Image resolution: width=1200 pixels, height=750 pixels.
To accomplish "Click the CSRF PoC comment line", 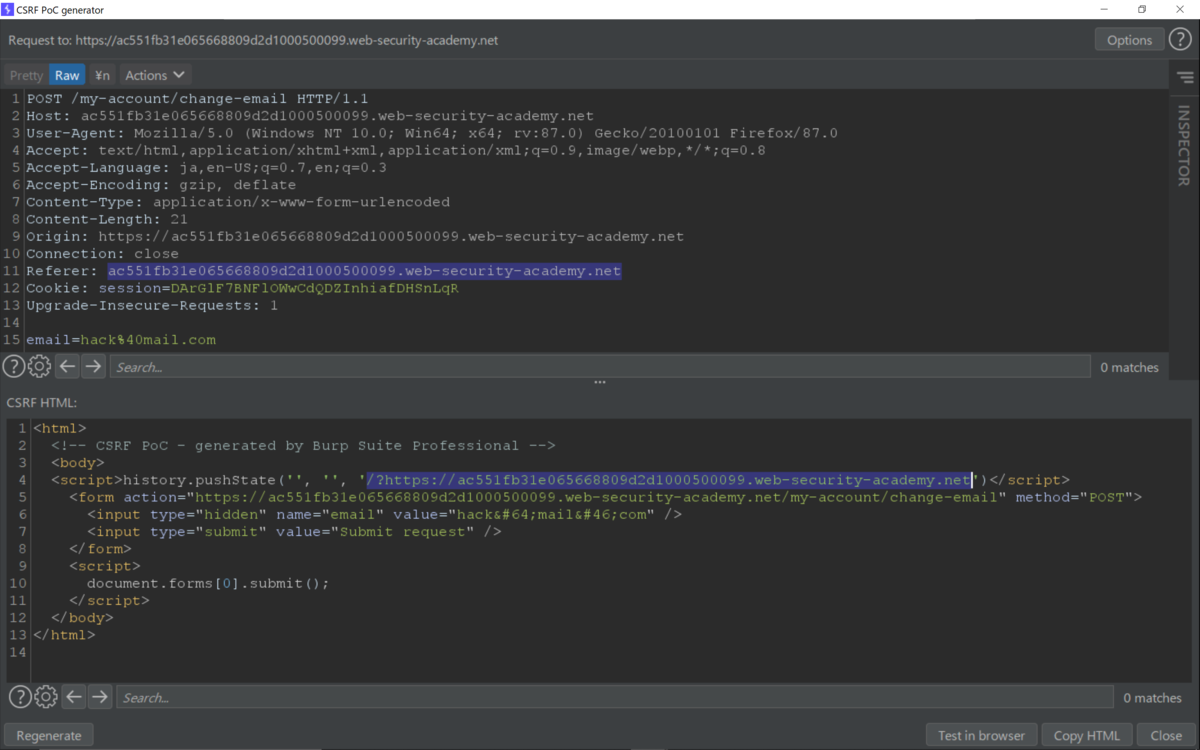I will [x=303, y=446].
